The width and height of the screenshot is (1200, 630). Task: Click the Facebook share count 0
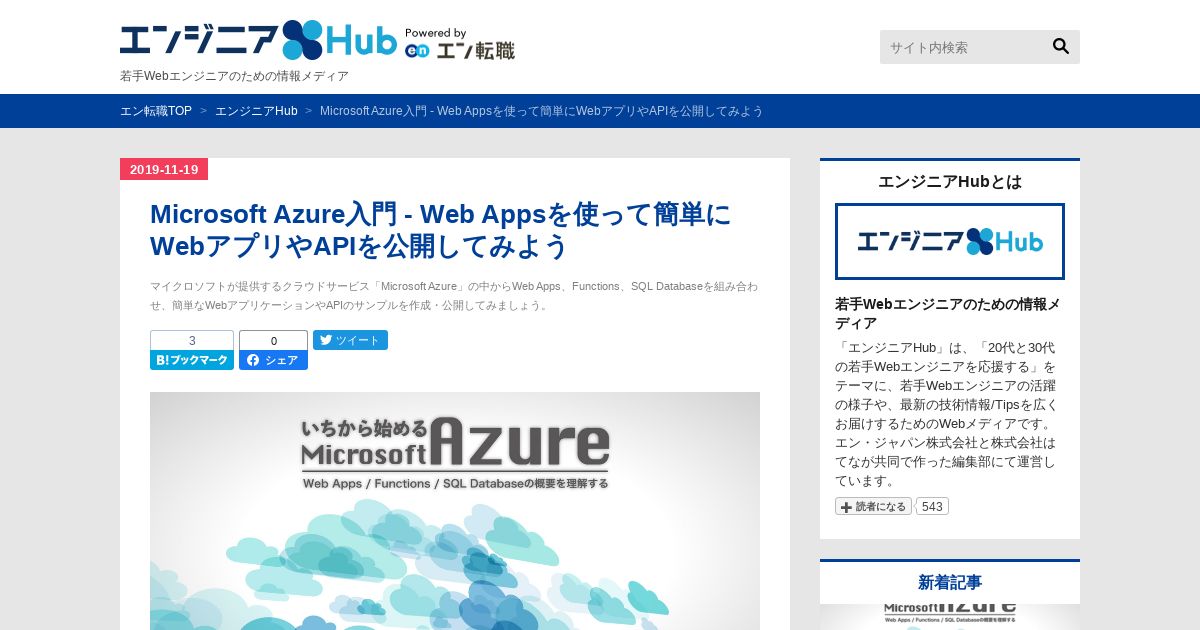273,340
